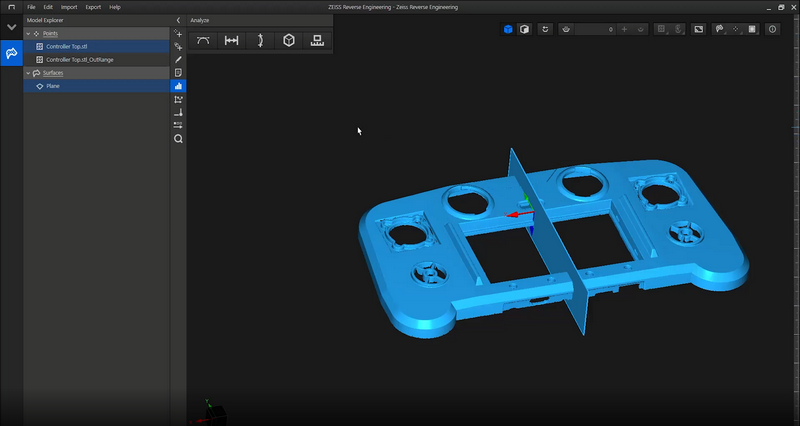Screen dimensions: 800x426
Task: Select the Plane surface item
Action: 52,86
